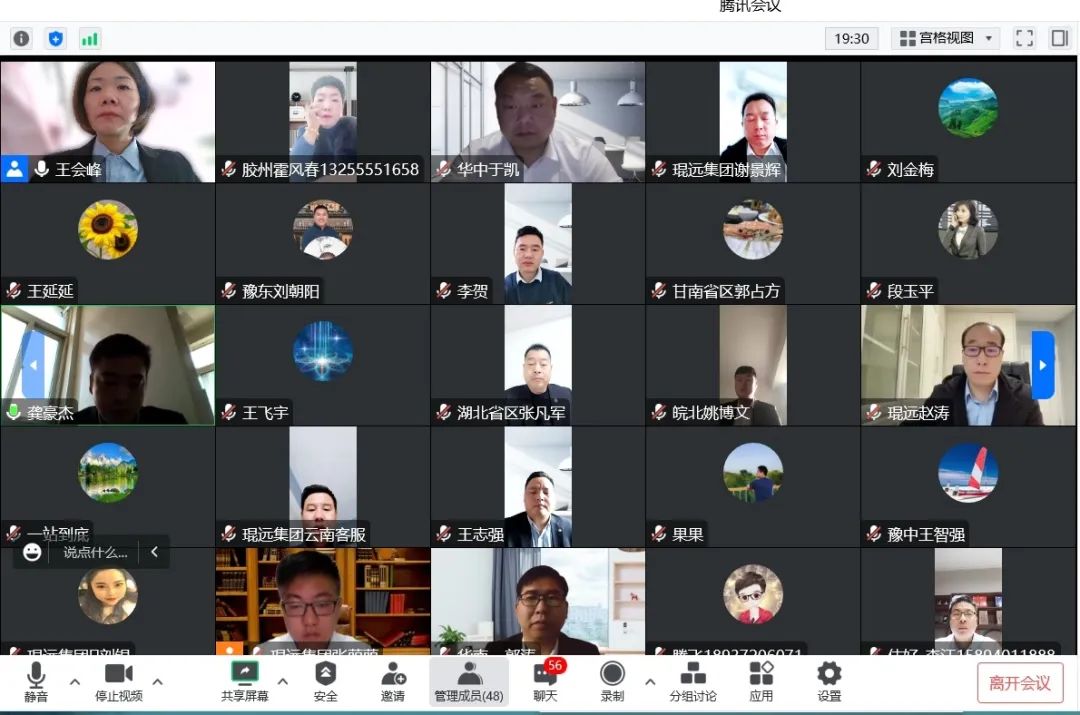Image resolution: width=1080 pixels, height=715 pixels.
Task: Start 录制 recording
Action: [x=612, y=682]
